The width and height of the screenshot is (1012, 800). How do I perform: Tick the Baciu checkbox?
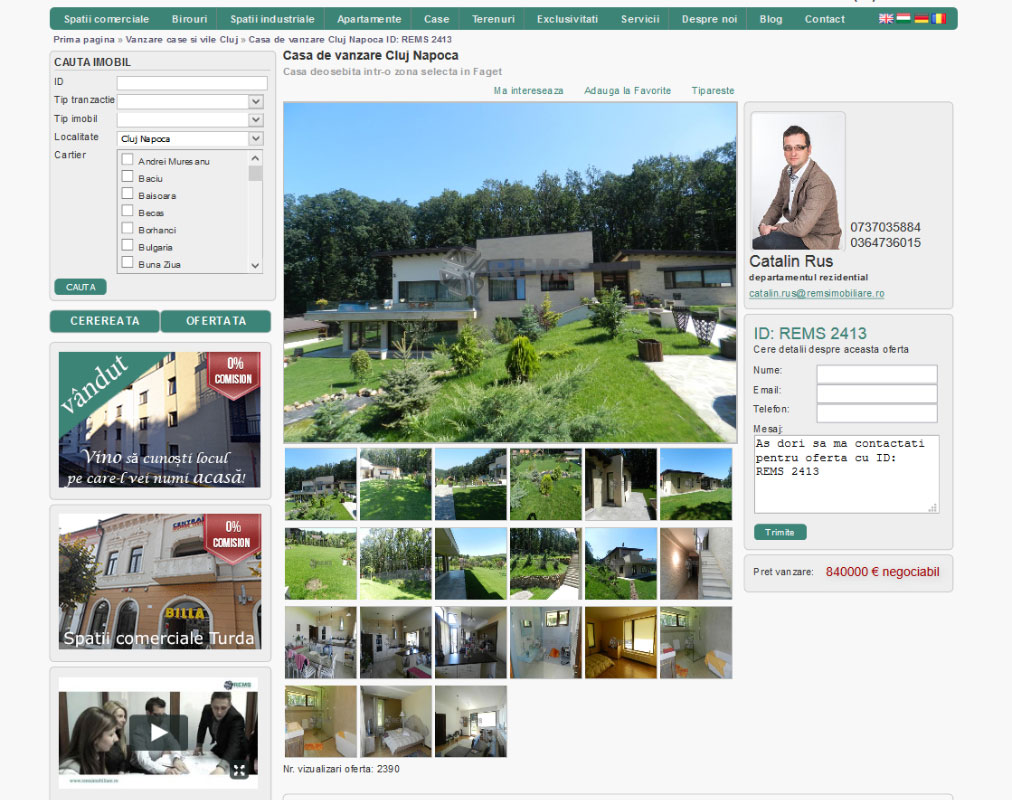click(x=127, y=177)
